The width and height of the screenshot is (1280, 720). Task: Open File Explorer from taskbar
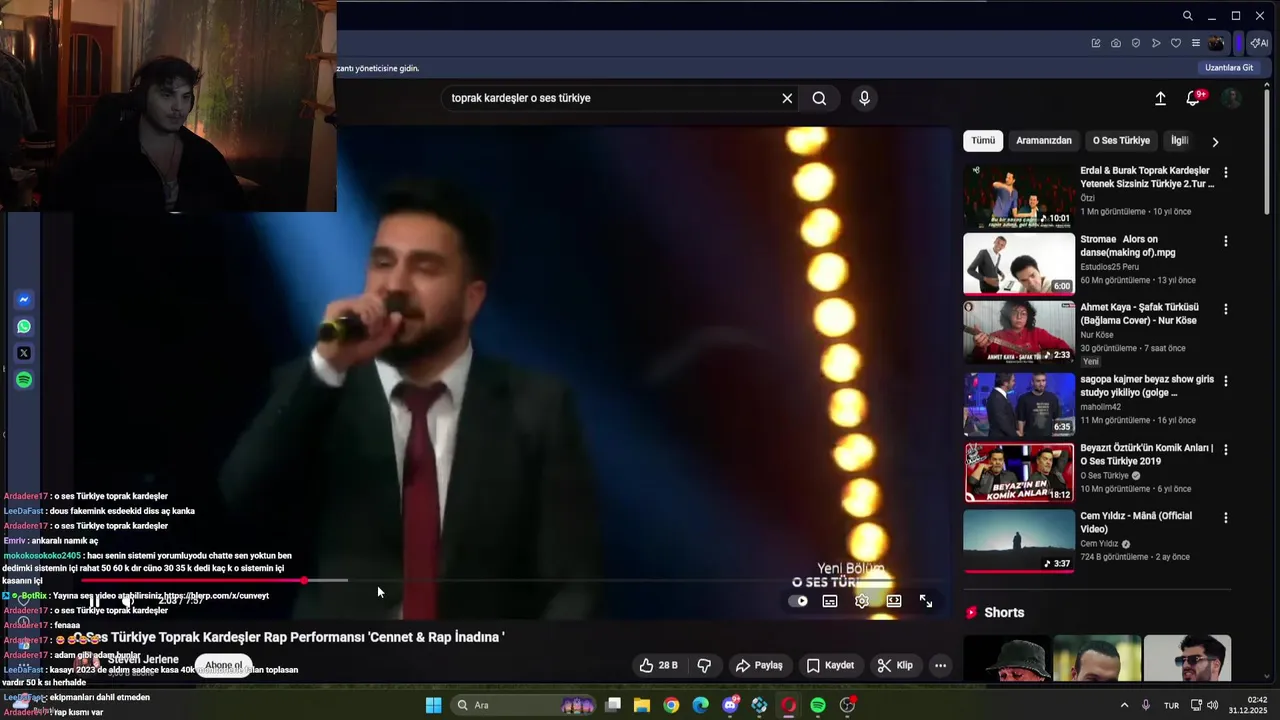tap(642, 705)
